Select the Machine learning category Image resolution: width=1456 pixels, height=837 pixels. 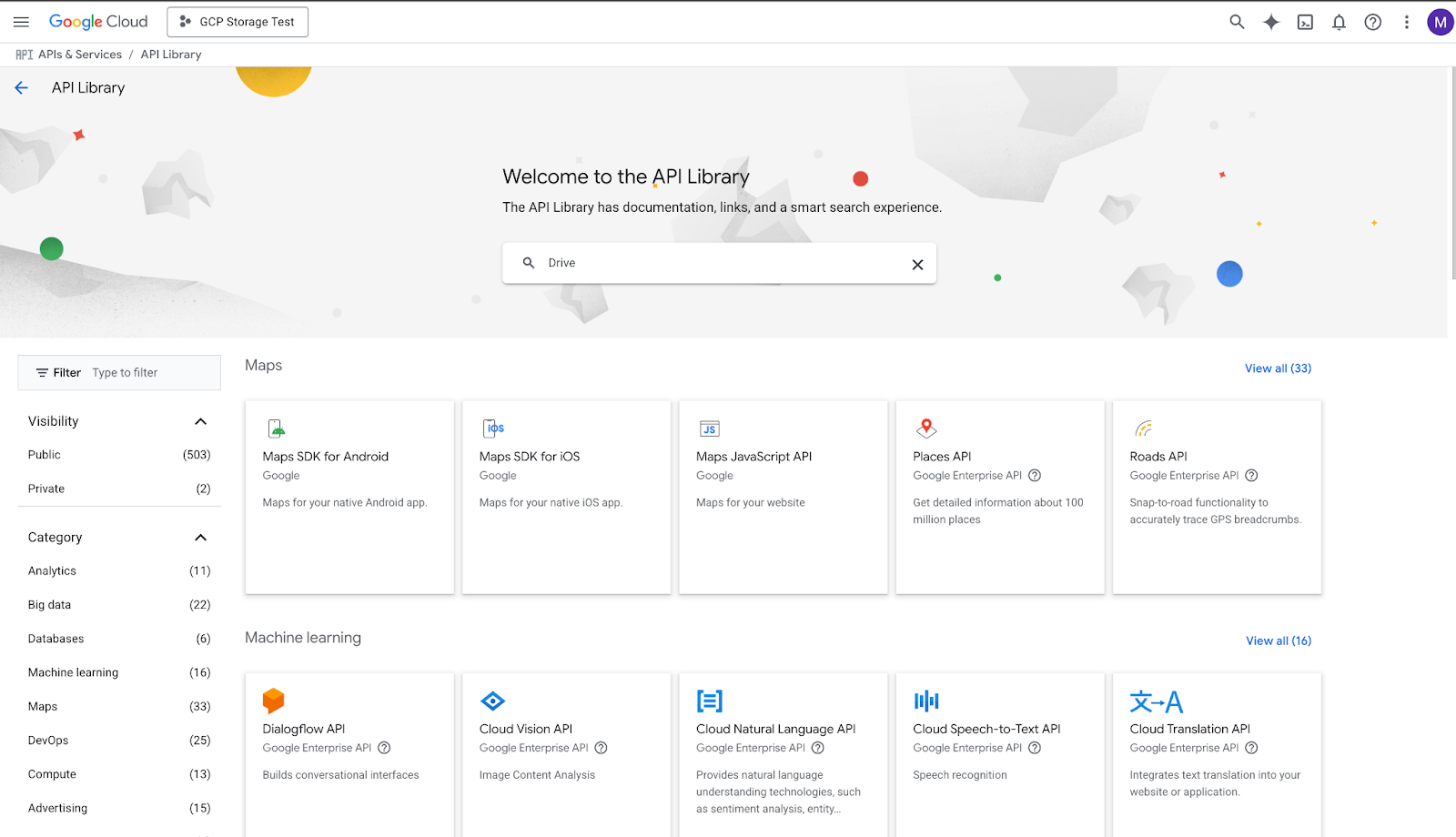tap(73, 672)
